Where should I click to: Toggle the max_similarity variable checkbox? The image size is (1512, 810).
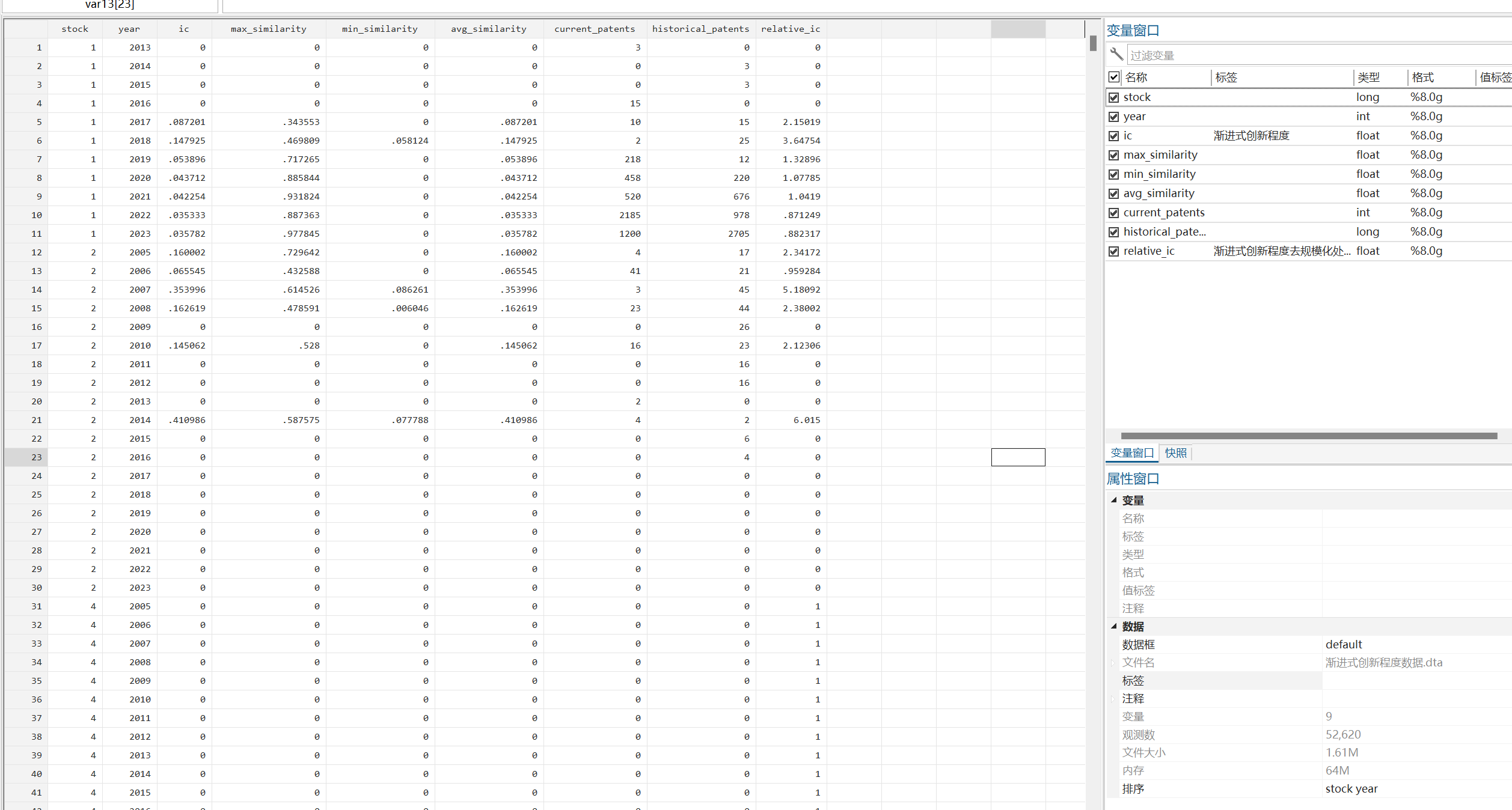(x=1114, y=155)
